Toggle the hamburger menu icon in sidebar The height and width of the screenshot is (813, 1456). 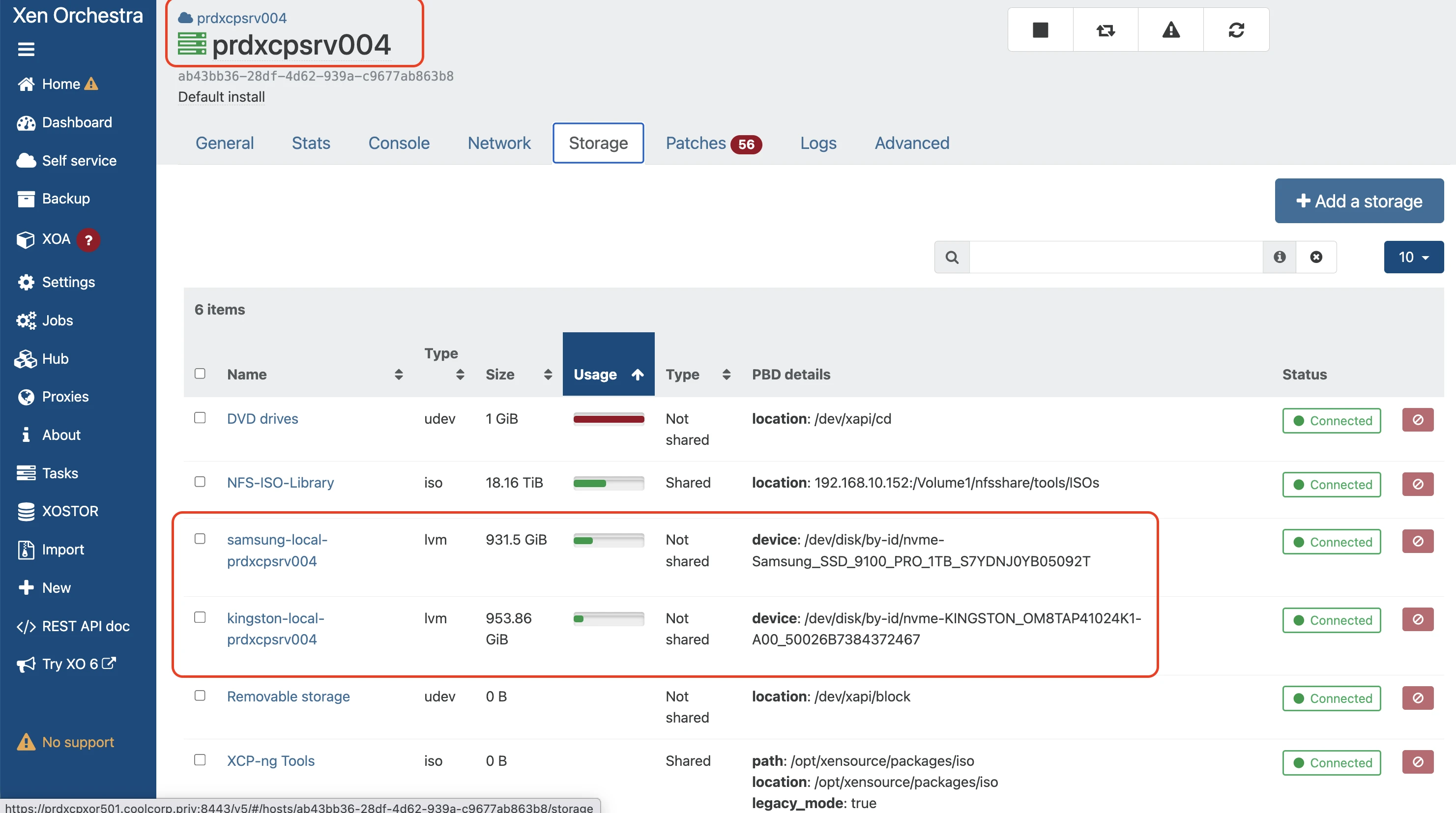(x=26, y=49)
